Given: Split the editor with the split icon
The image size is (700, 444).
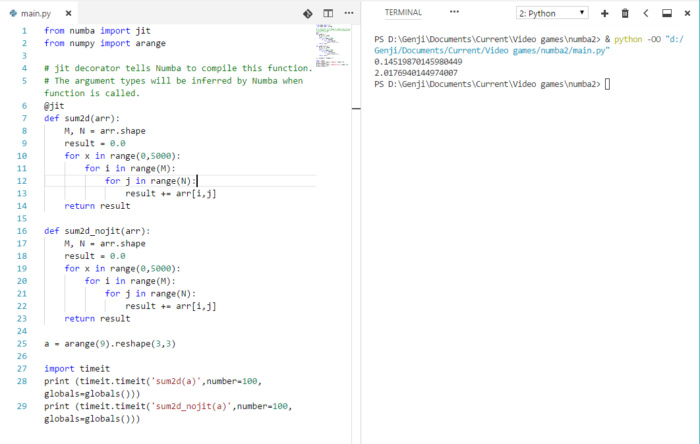Looking at the screenshot, I should point(328,13).
